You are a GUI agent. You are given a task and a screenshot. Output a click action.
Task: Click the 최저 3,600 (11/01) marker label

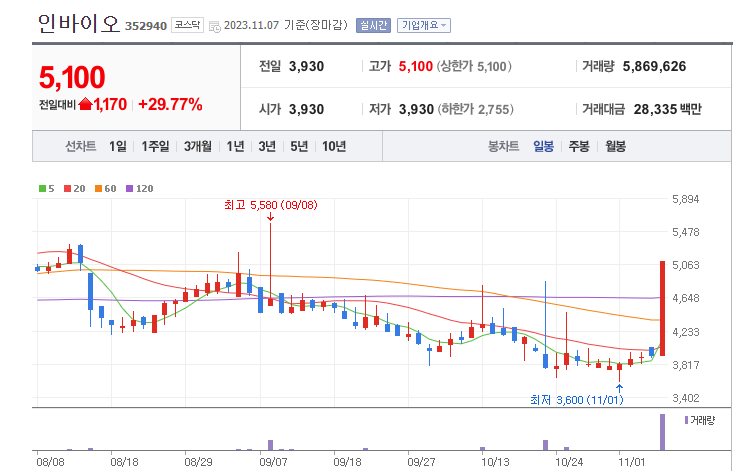576,400
